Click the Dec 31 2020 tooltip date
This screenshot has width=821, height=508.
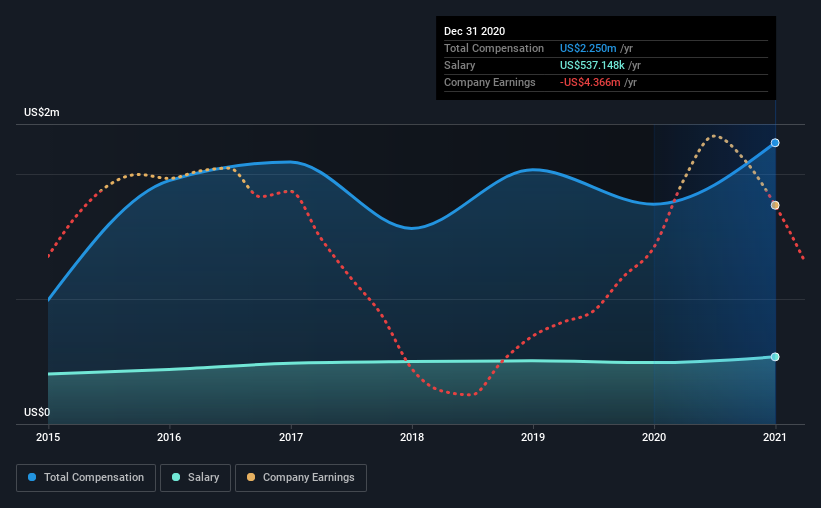pos(474,31)
